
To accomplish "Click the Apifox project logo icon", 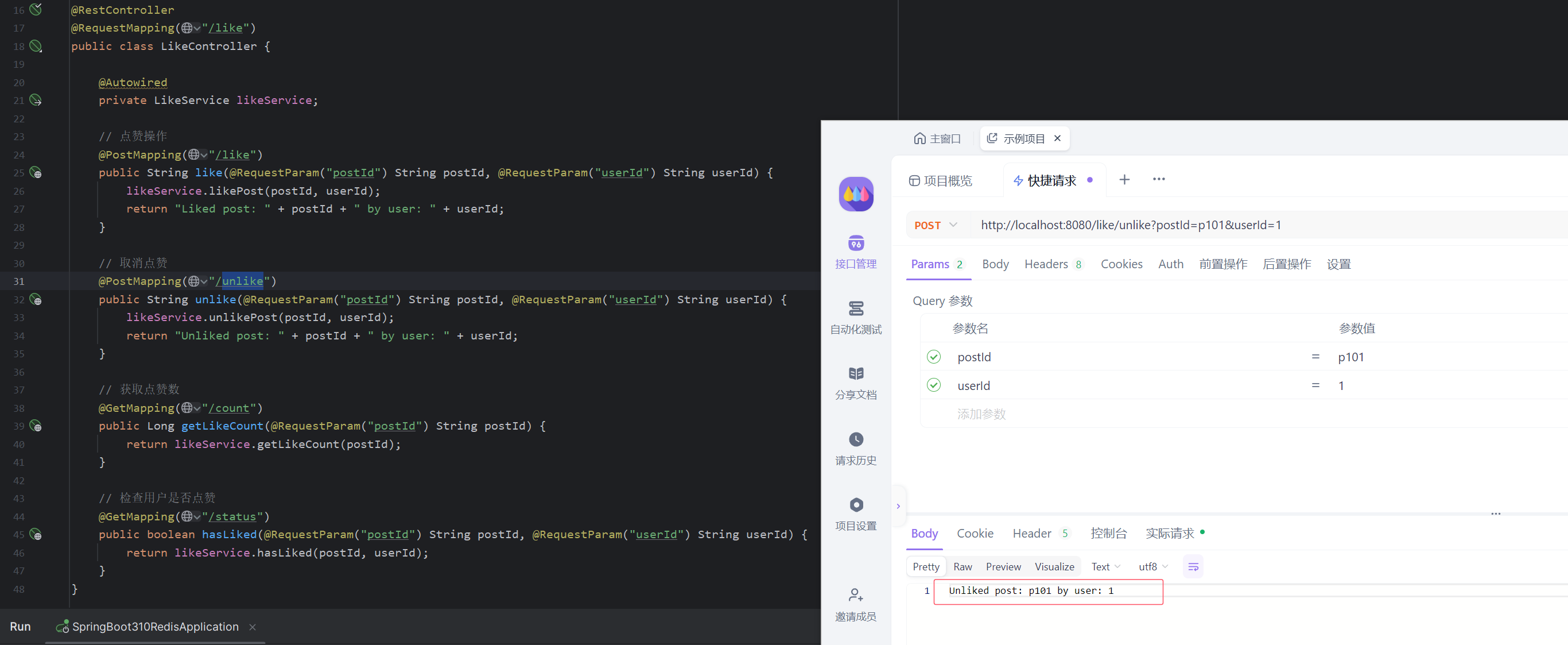I will tap(856, 192).
